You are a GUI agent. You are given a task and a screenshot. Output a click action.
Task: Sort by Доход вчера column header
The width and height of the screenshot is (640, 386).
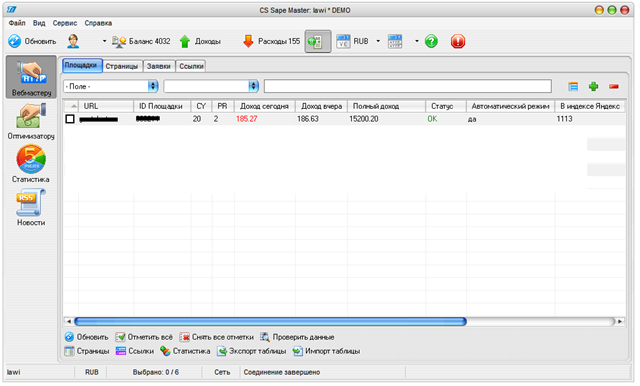pos(321,106)
